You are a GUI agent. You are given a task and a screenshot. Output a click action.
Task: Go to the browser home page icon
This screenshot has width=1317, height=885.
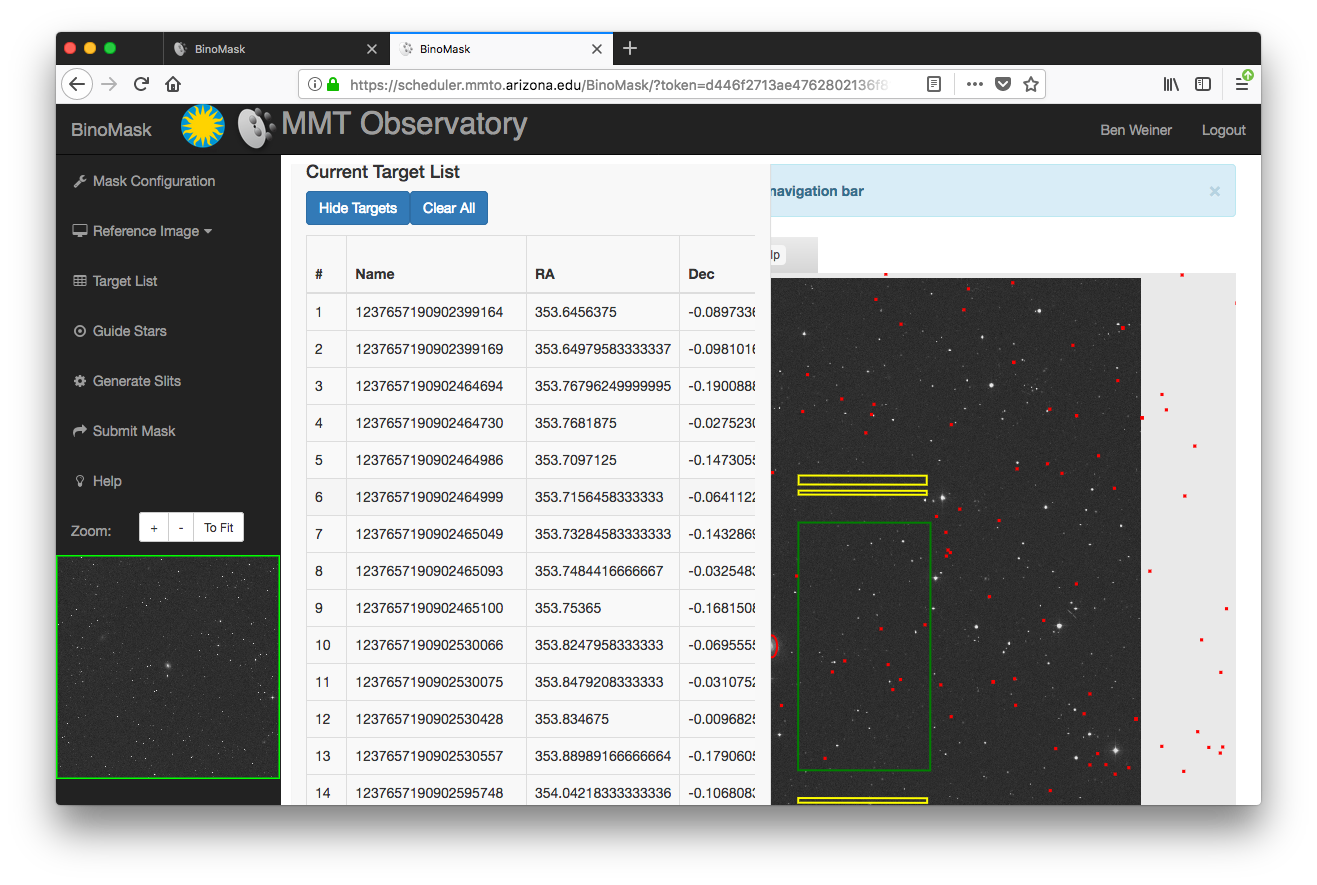pyautogui.click(x=173, y=84)
